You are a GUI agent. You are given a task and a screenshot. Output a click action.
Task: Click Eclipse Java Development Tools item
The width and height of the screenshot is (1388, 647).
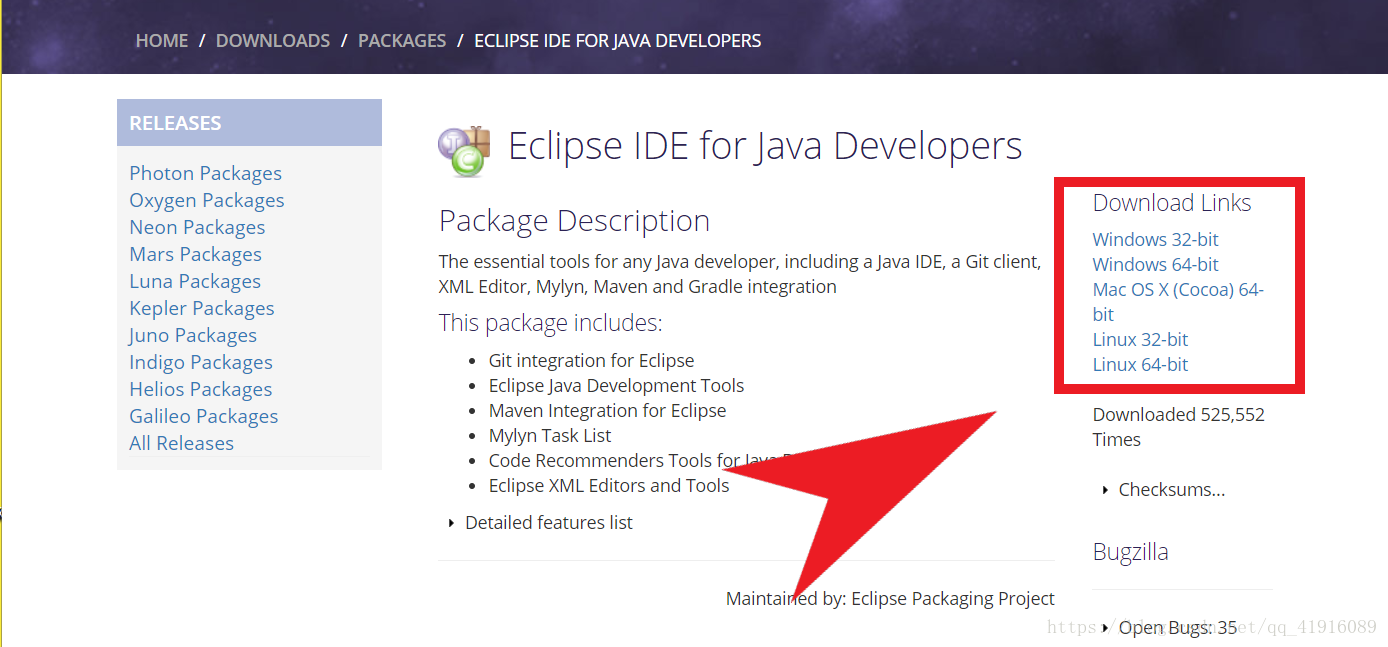click(616, 385)
